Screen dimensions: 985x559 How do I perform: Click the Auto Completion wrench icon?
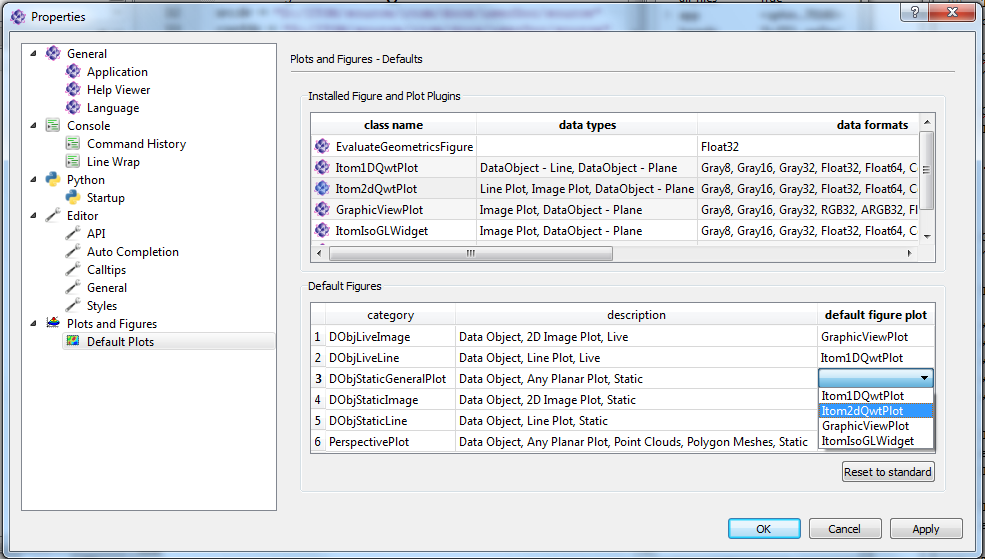73,252
